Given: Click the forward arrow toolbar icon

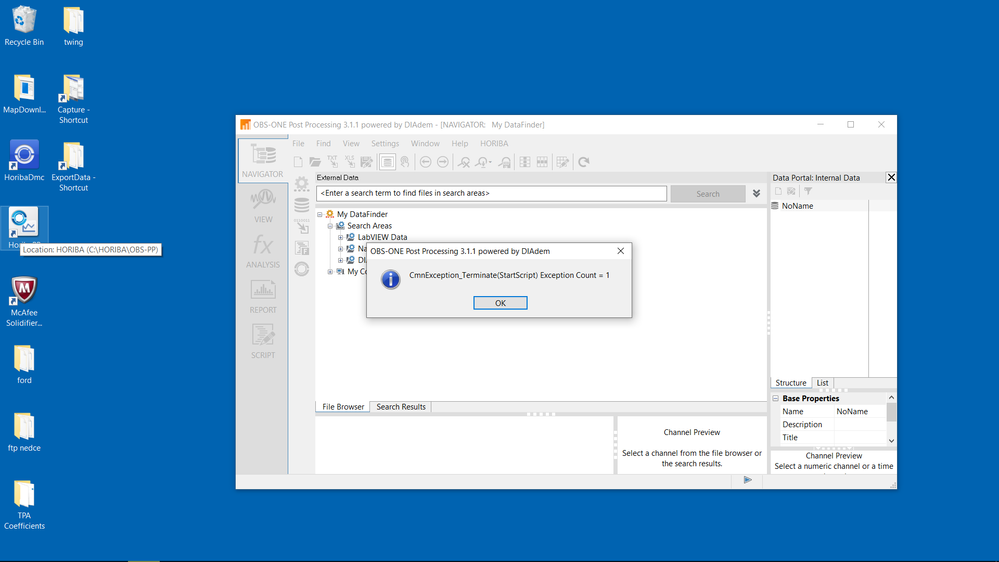Looking at the screenshot, I should (443, 162).
